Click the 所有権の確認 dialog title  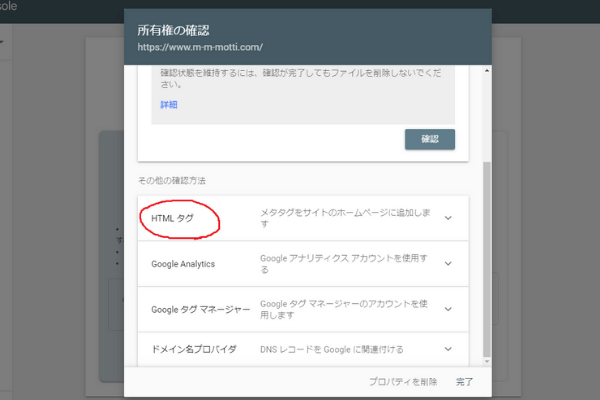(173, 30)
